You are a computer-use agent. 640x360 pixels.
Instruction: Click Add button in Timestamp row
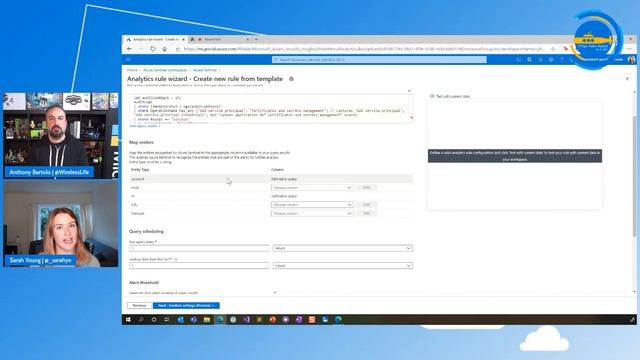click(367, 213)
